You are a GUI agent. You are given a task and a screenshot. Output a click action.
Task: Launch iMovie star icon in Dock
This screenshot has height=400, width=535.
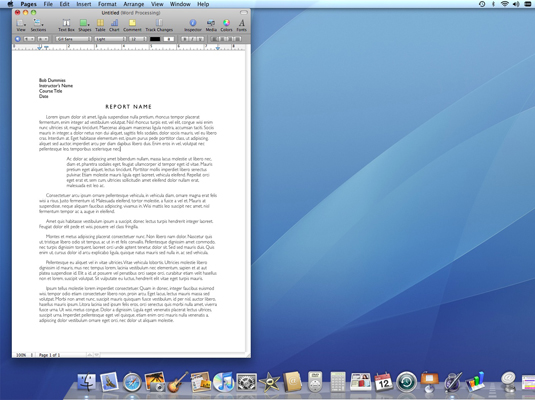[269, 382]
